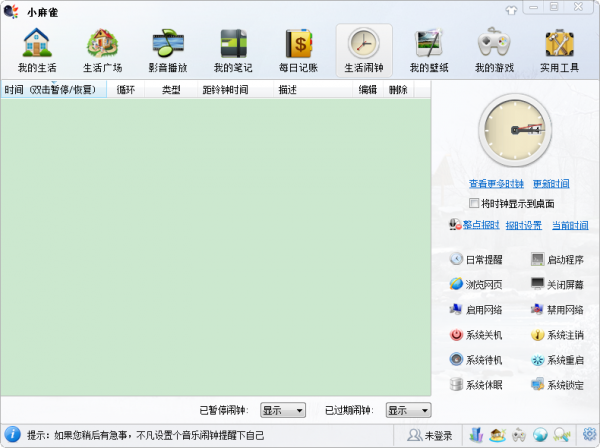Expand the 已过期闹钟 dropdown

click(408, 411)
